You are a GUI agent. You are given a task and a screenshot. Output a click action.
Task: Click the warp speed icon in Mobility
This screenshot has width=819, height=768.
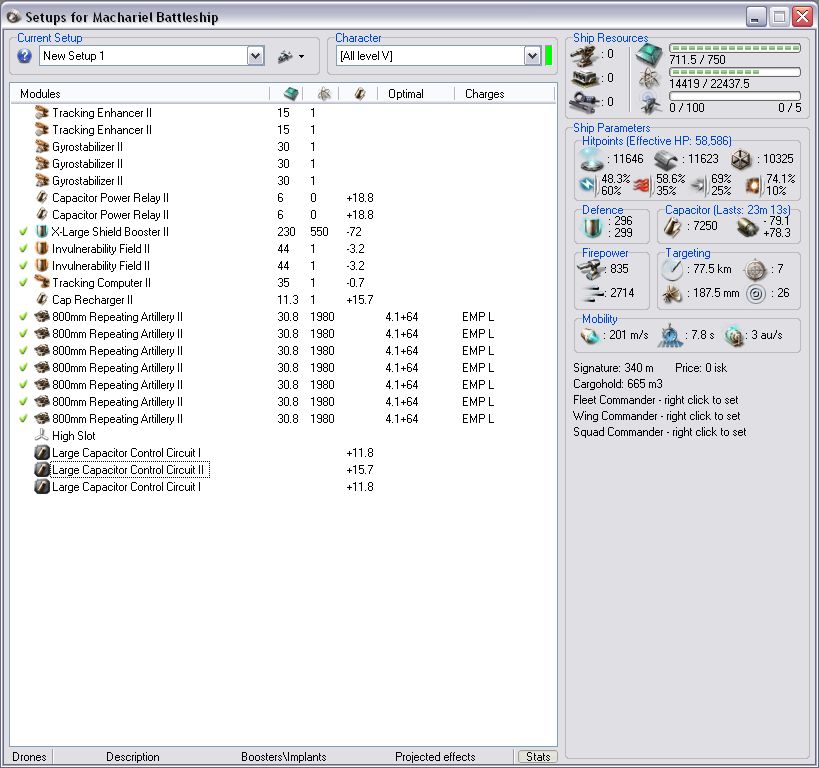point(733,336)
